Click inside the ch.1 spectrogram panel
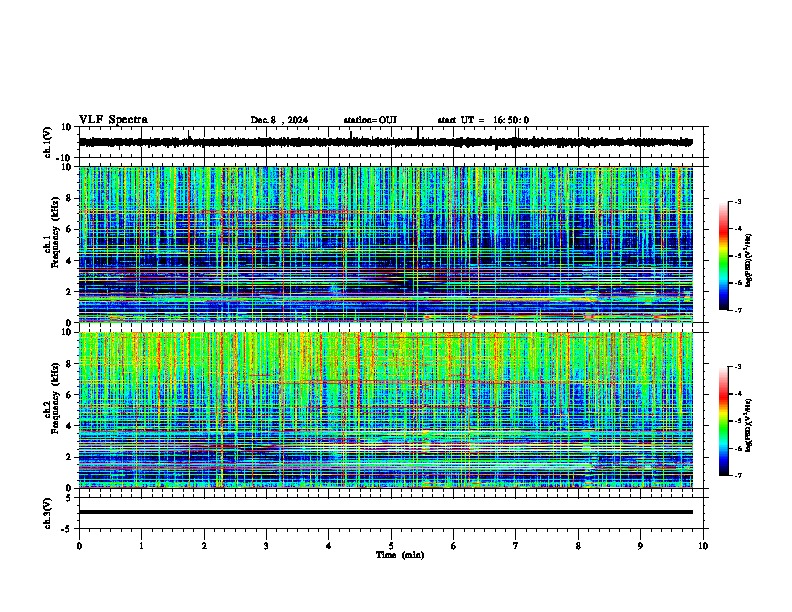The width and height of the screenshot is (792, 612). [386, 244]
